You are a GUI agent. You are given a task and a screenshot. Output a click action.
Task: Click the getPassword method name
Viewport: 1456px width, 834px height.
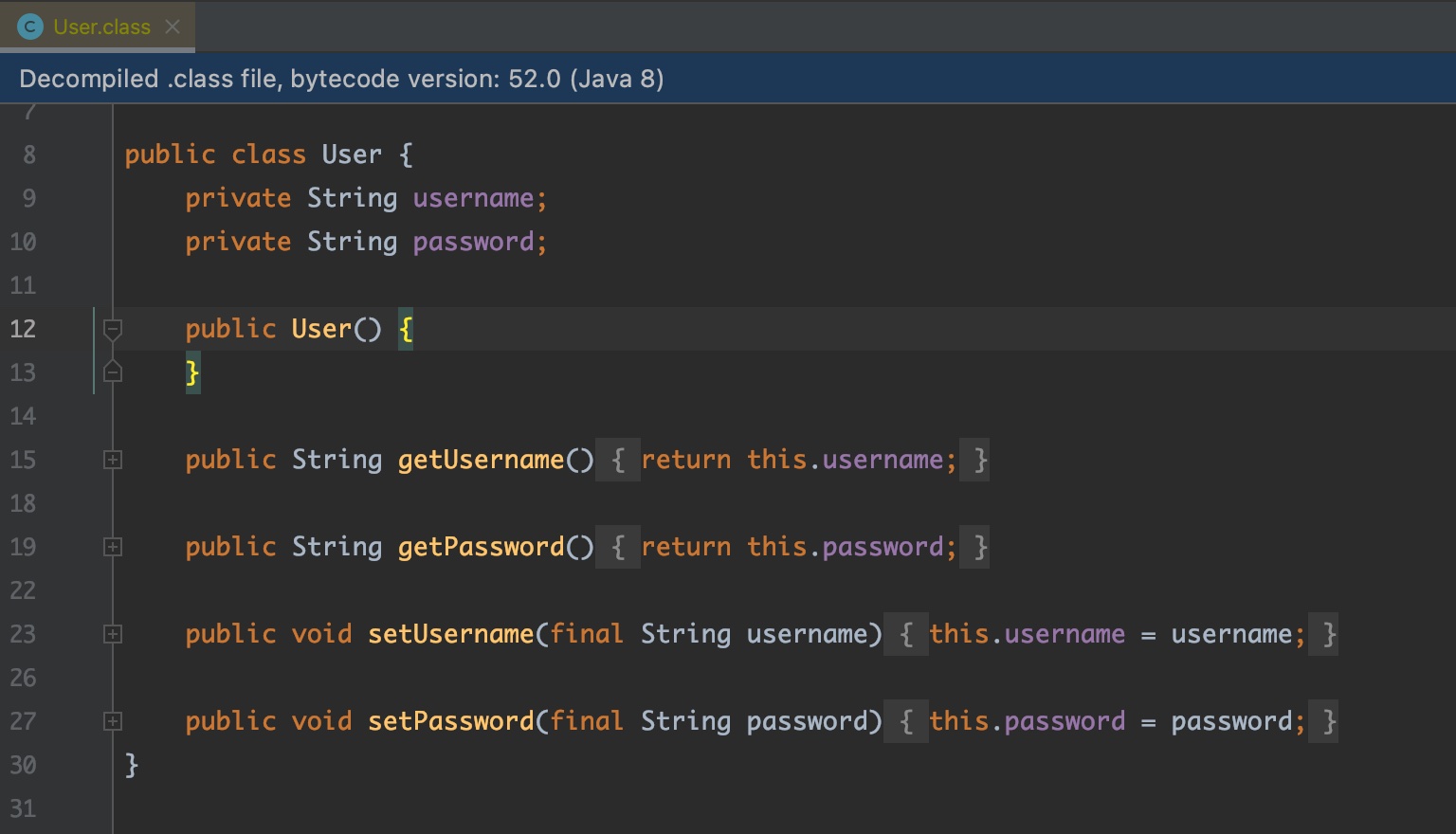tap(481, 547)
